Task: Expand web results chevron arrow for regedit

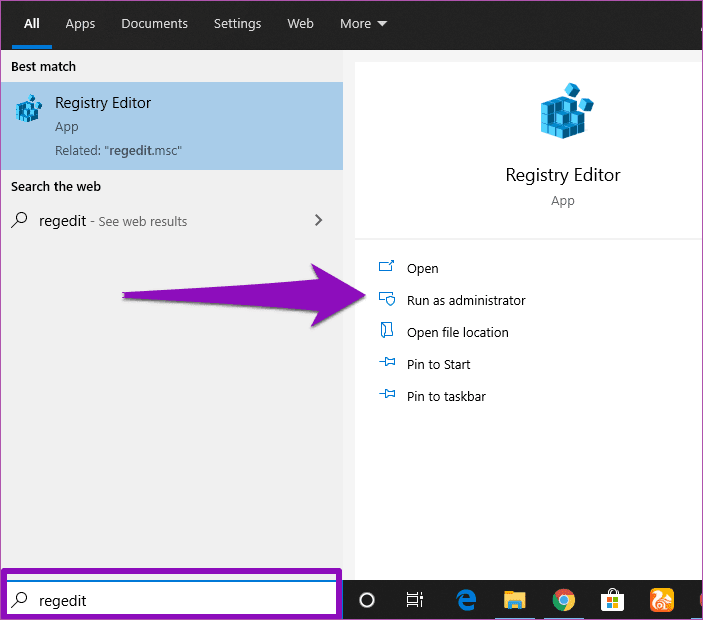Action: [x=318, y=220]
